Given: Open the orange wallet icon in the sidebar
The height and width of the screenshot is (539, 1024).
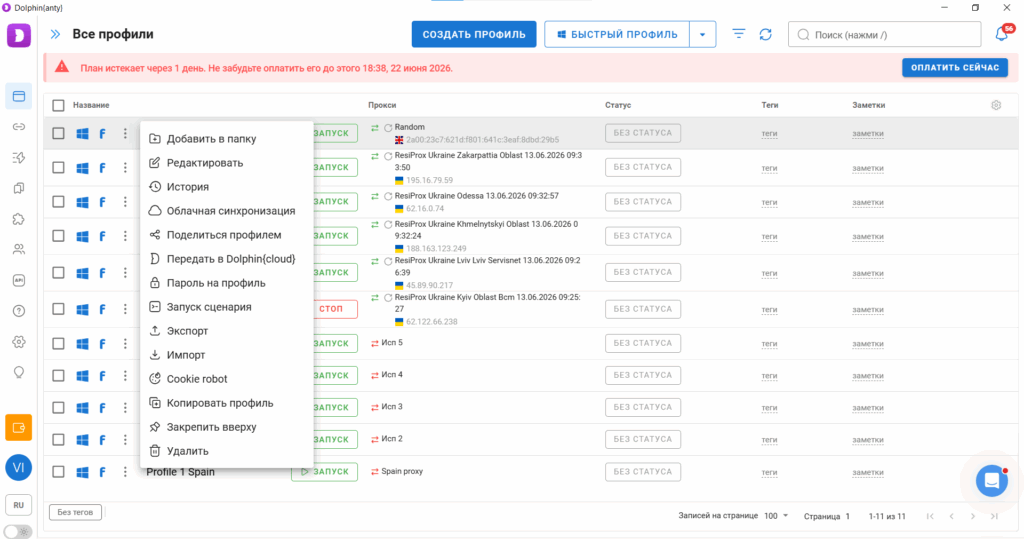Looking at the screenshot, I should click(18, 429).
